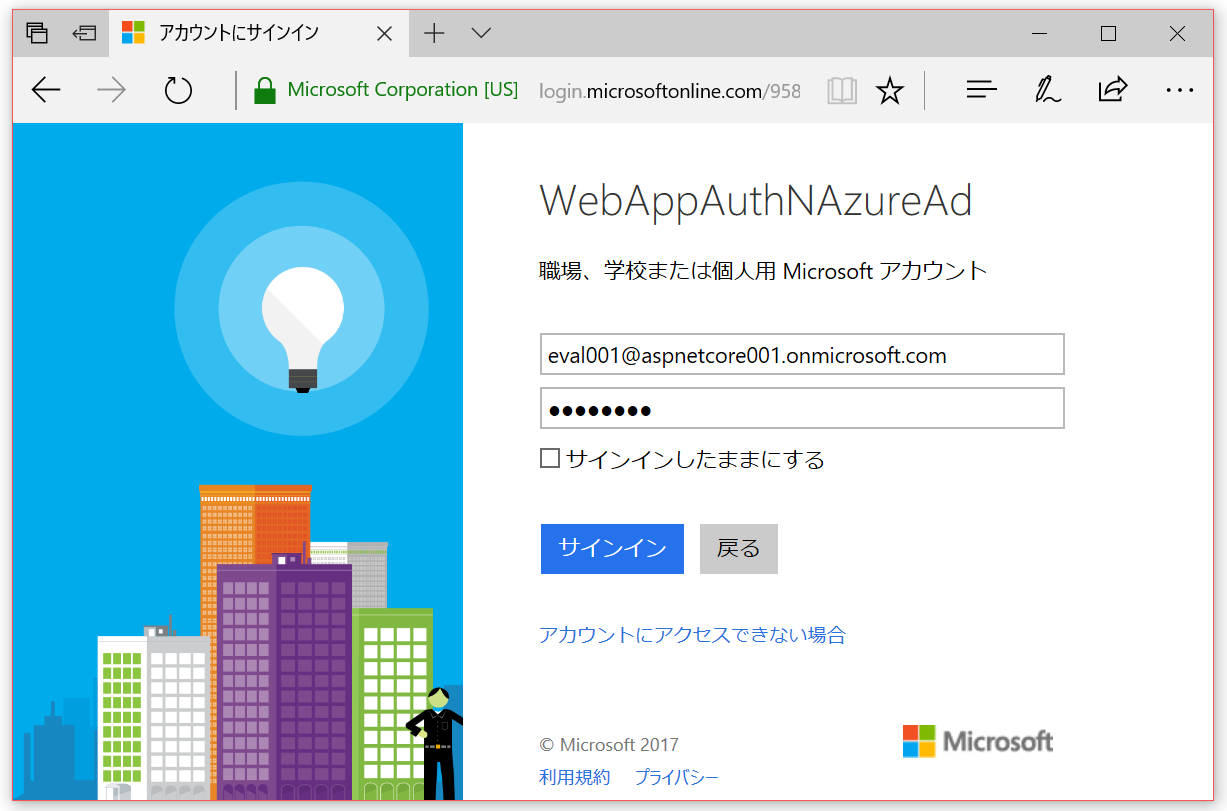
Task: Add this page to favorites via star icon
Action: [x=889, y=90]
